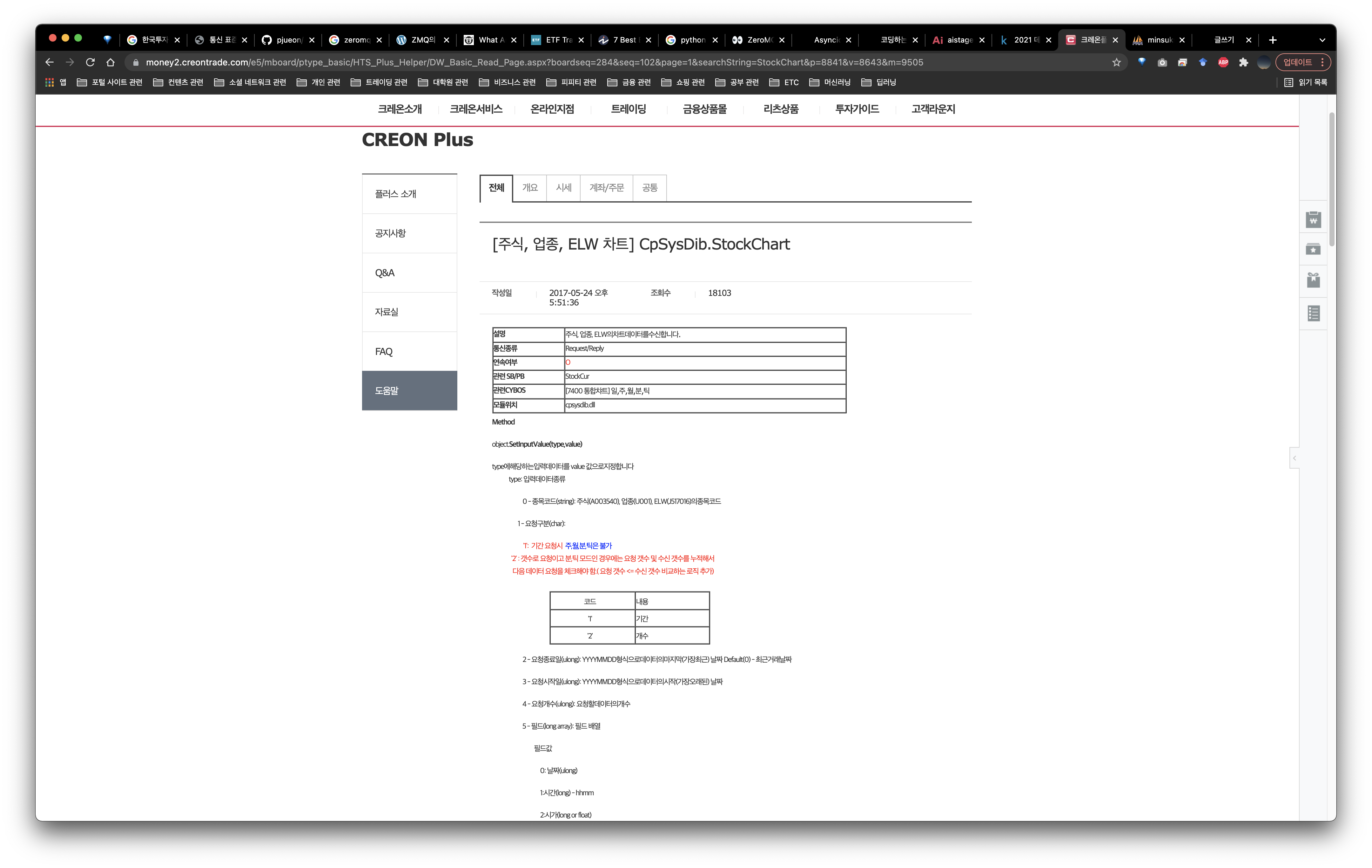Select the 시세 help tab

563,188
